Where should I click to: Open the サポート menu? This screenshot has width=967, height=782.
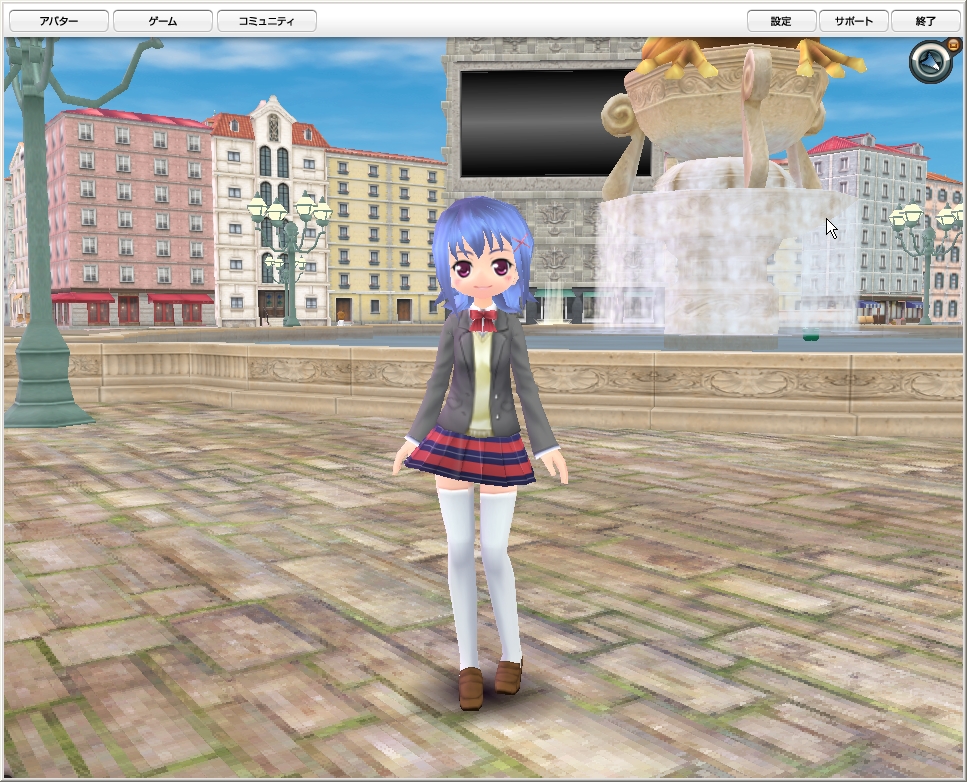(854, 21)
